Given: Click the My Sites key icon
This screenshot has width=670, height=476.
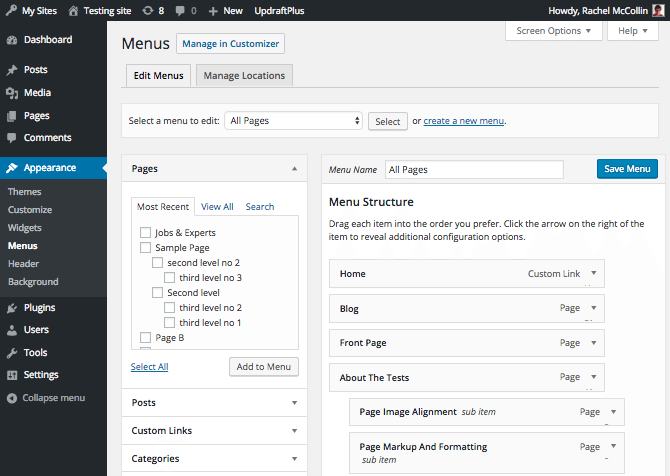Looking at the screenshot, I should pyautogui.click(x=11, y=10).
